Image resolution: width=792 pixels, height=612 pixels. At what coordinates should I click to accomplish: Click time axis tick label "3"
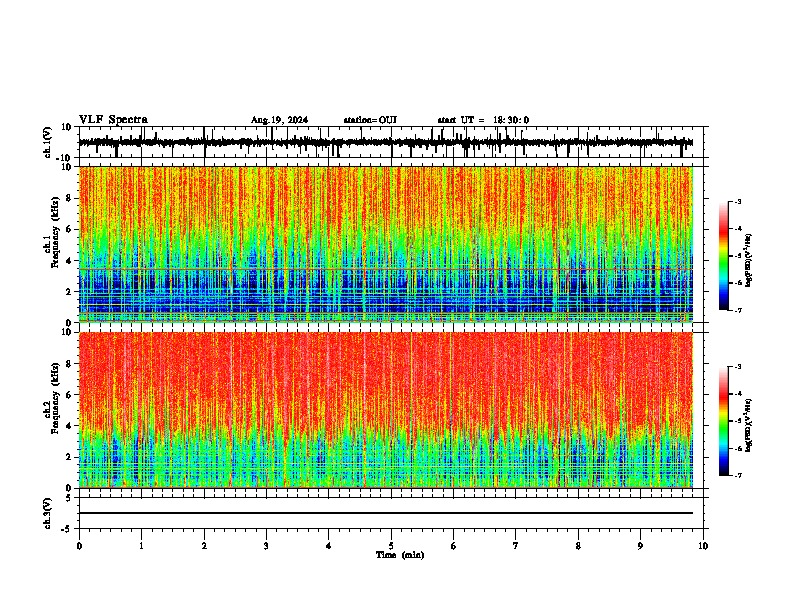pos(266,546)
